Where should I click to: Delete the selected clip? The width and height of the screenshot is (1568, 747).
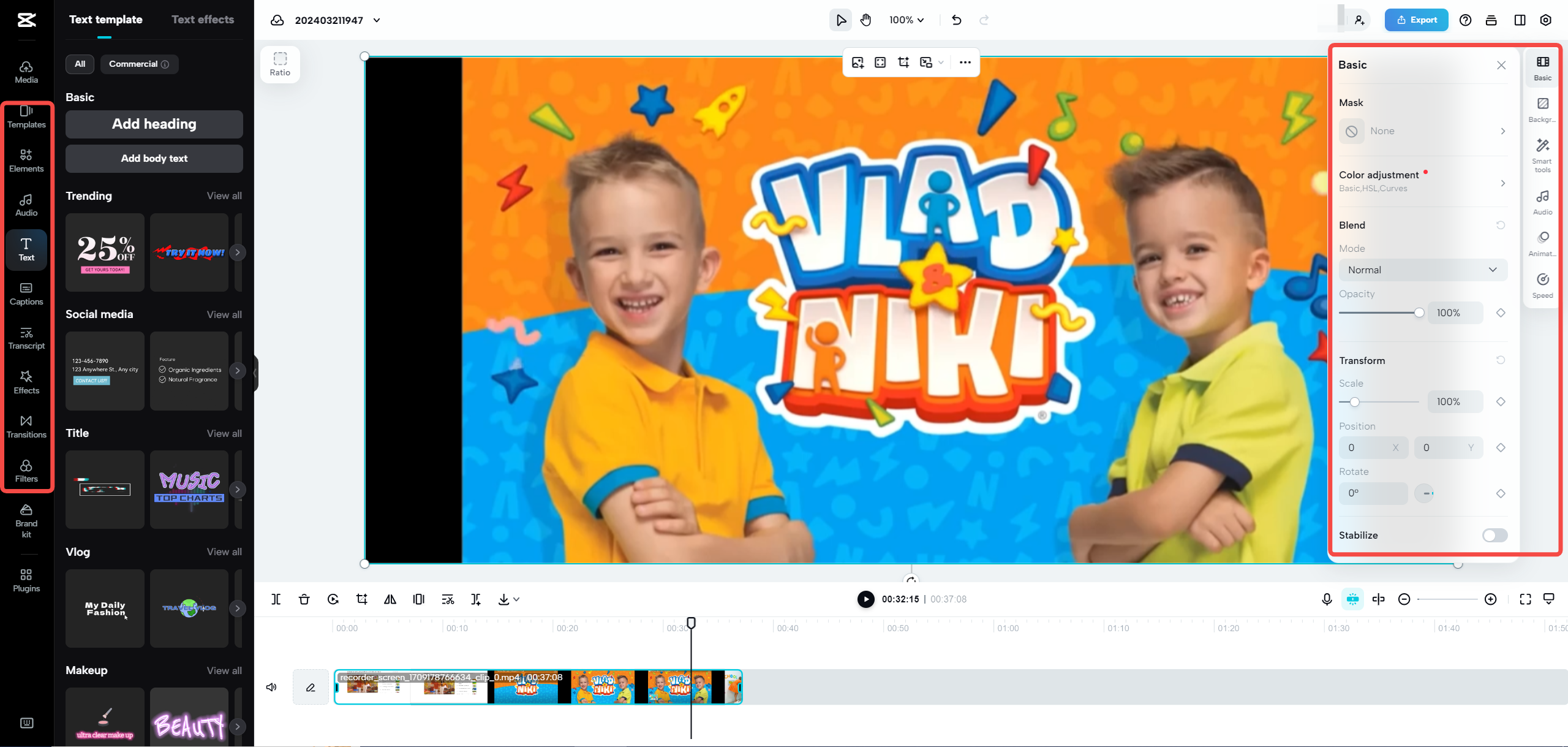(304, 599)
